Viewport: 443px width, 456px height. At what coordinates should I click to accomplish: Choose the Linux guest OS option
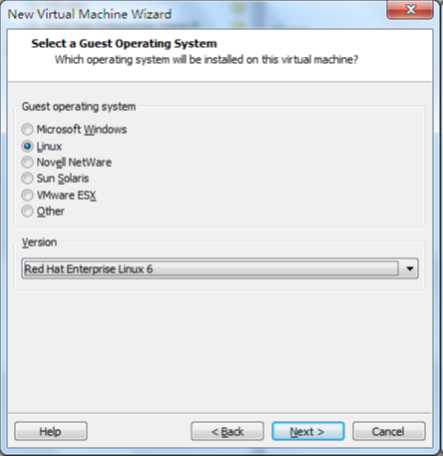(x=27, y=146)
